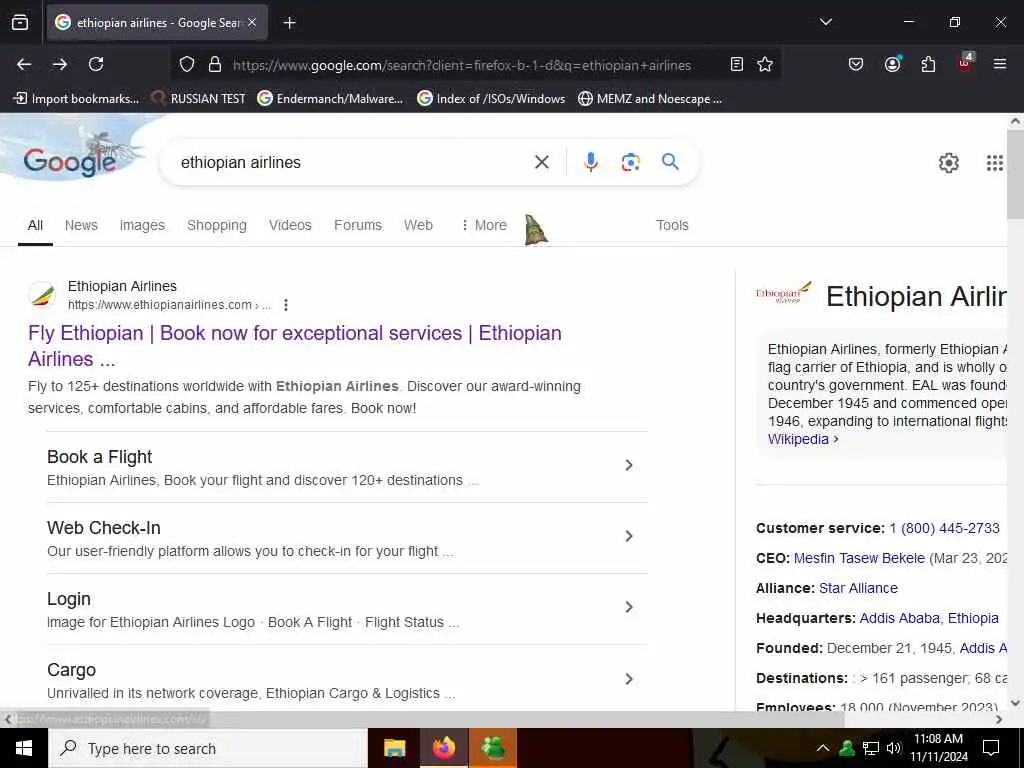The height and width of the screenshot is (768, 1024).
Task: Start voice search with microphone
Action: tap(590, 162)
